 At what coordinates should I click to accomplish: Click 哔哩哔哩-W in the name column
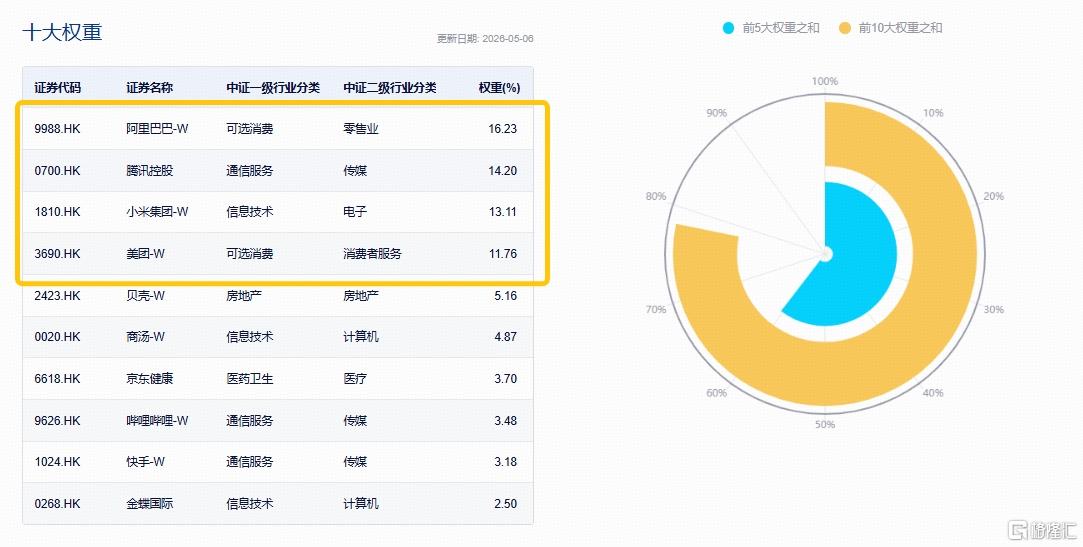coord(157,421)
